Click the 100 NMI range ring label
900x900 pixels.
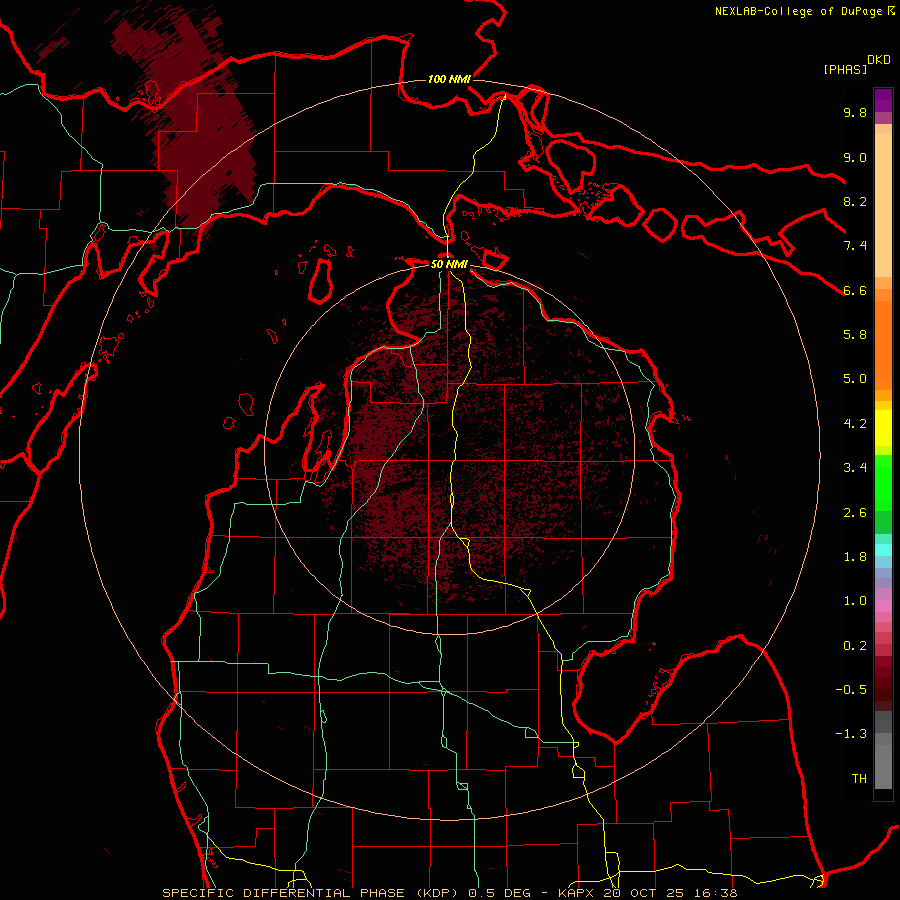(449, 79)
